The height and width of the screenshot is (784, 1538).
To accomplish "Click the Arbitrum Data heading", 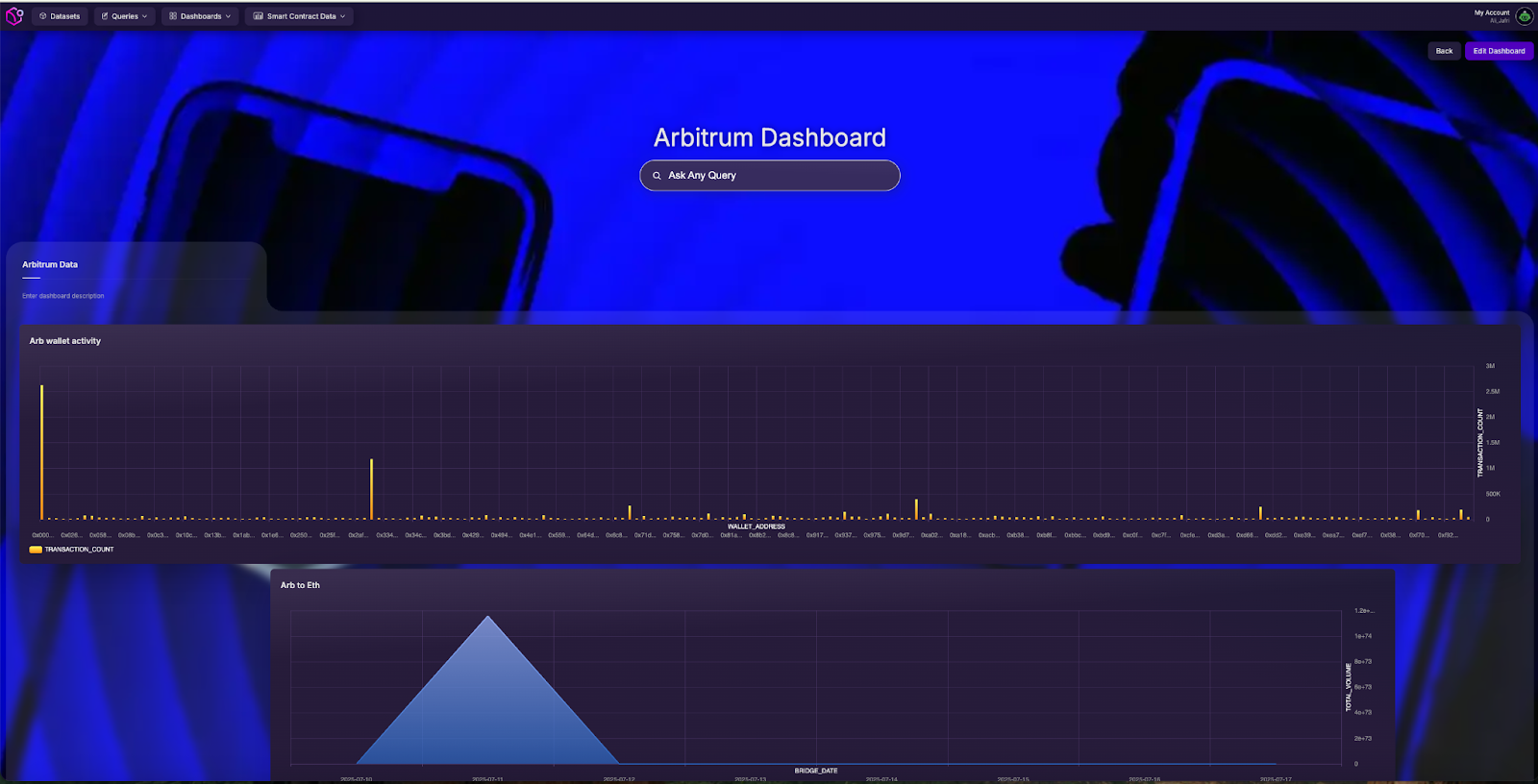I will point(50,264).
